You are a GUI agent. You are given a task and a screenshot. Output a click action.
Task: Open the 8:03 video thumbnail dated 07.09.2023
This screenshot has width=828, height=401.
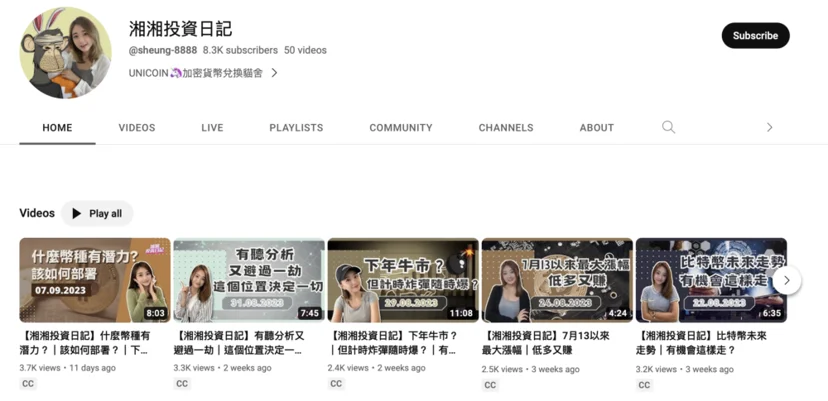pyautogui.click(x=95, y=280)
